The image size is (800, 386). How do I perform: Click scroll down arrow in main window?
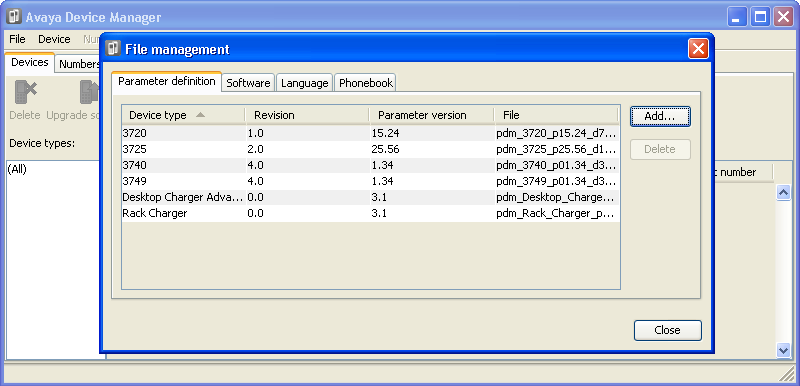783,350
